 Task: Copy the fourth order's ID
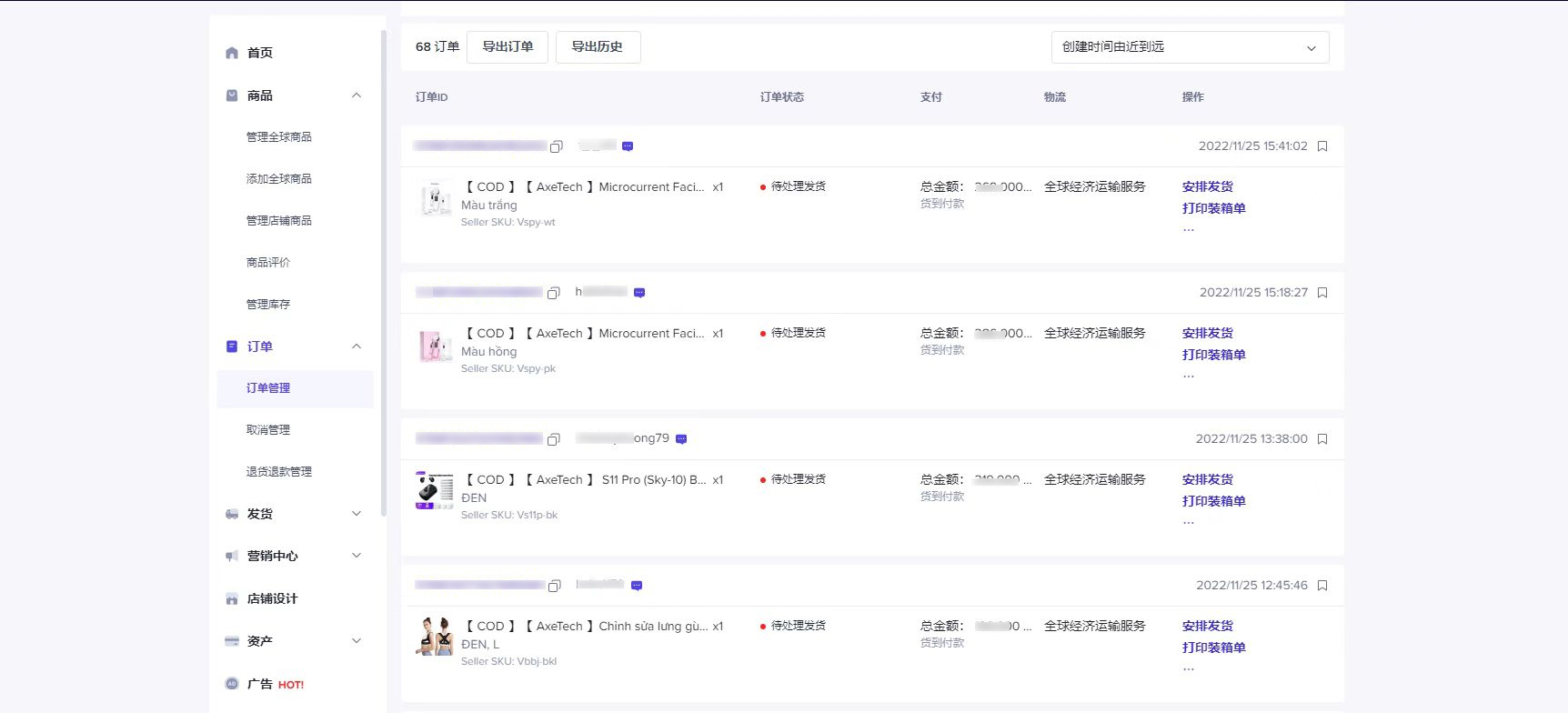(554, 586)
